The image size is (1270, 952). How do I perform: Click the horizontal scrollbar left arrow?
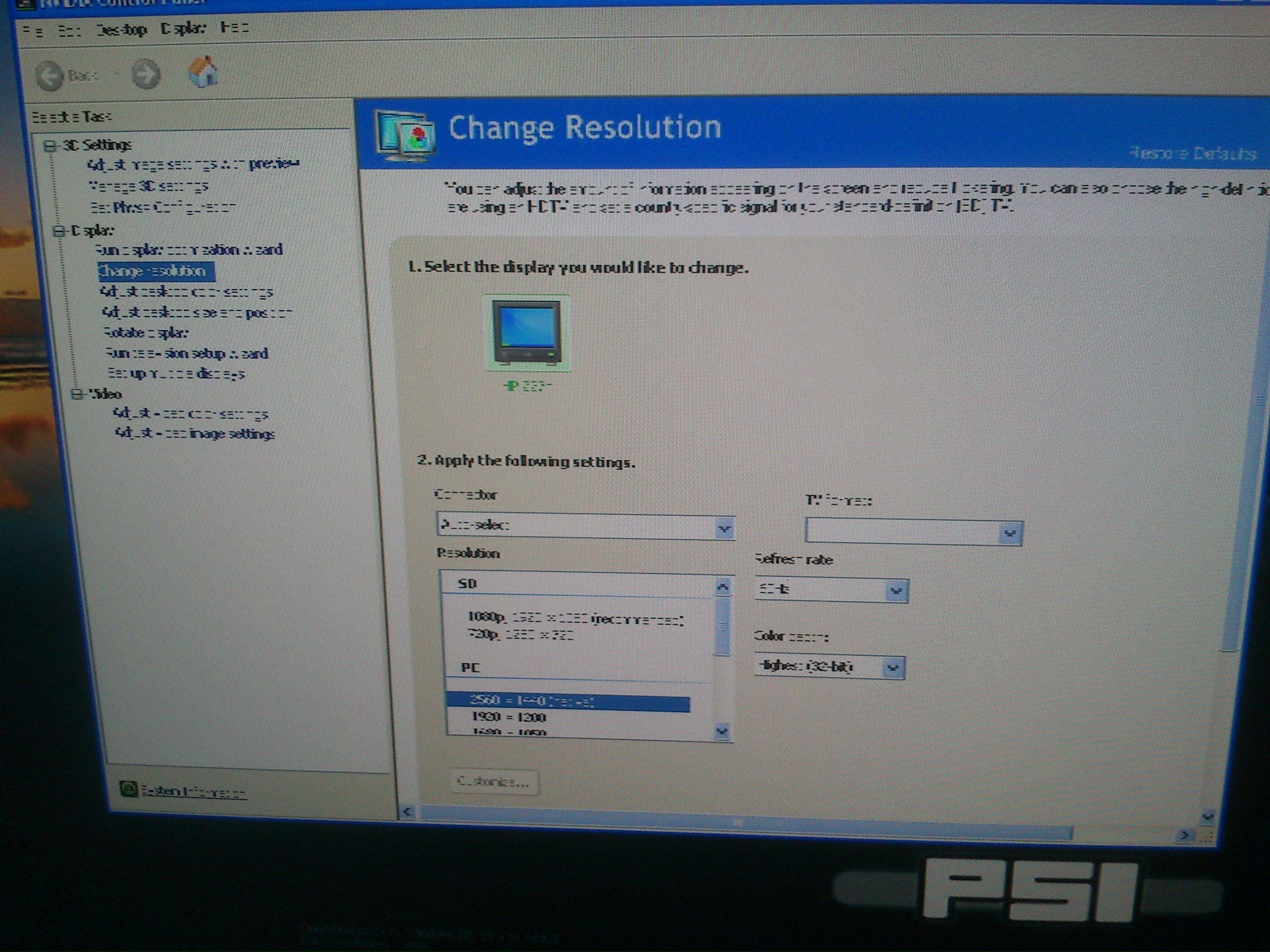(407, 811)
